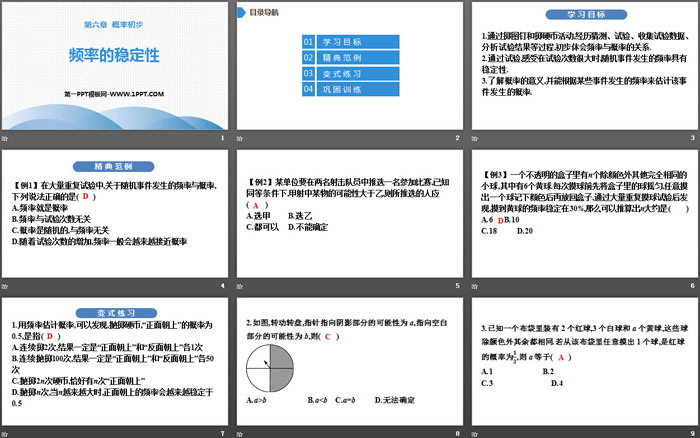Click the 目录导航 arrow icon on slide 2

pyautogui.click(x=241, y=13)
